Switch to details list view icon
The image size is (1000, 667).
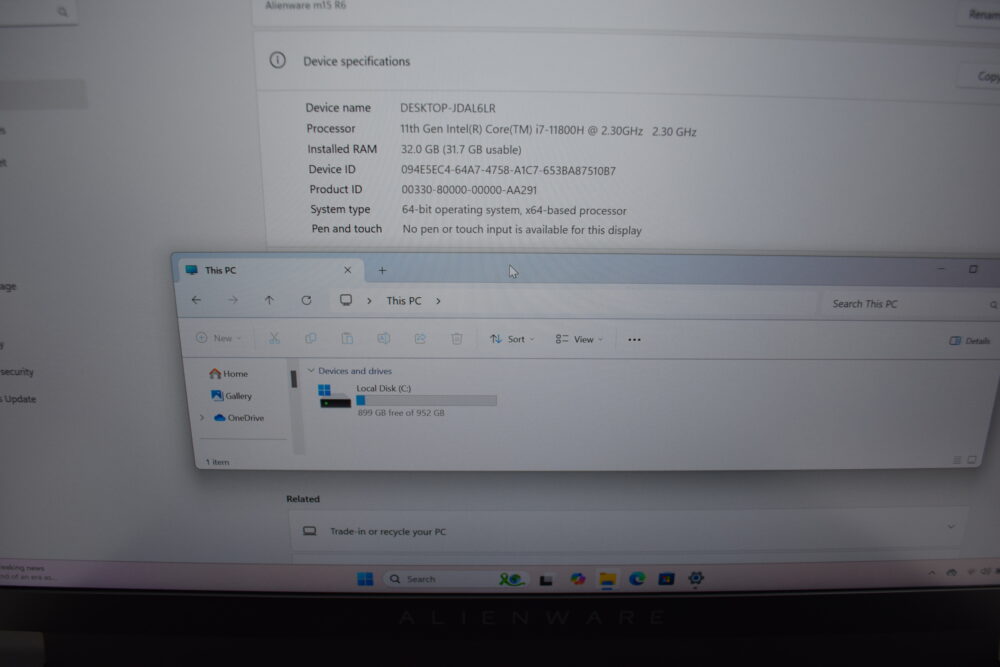click(x=957, y=460)
